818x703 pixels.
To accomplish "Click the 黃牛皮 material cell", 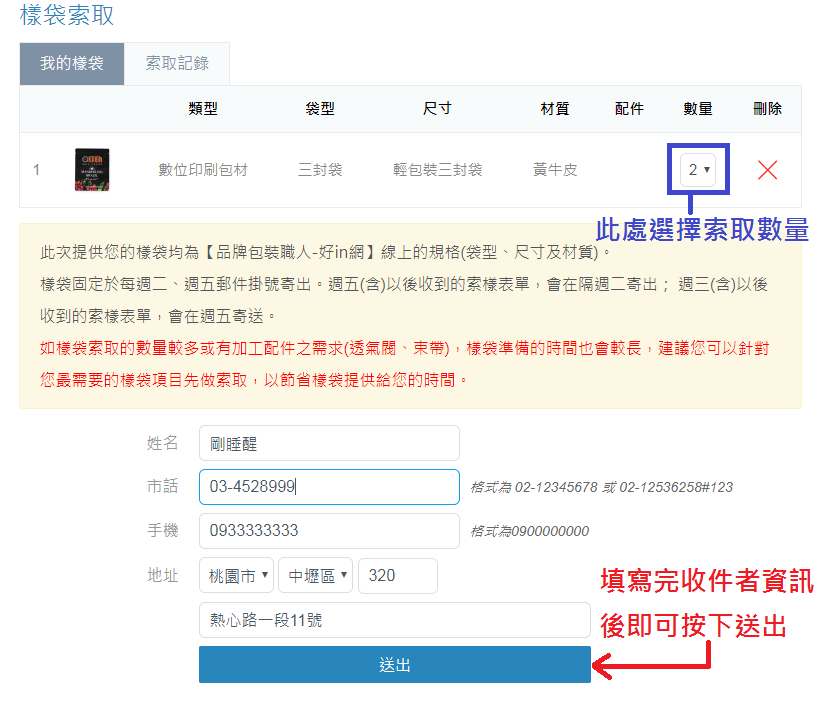I will (555, 170).
